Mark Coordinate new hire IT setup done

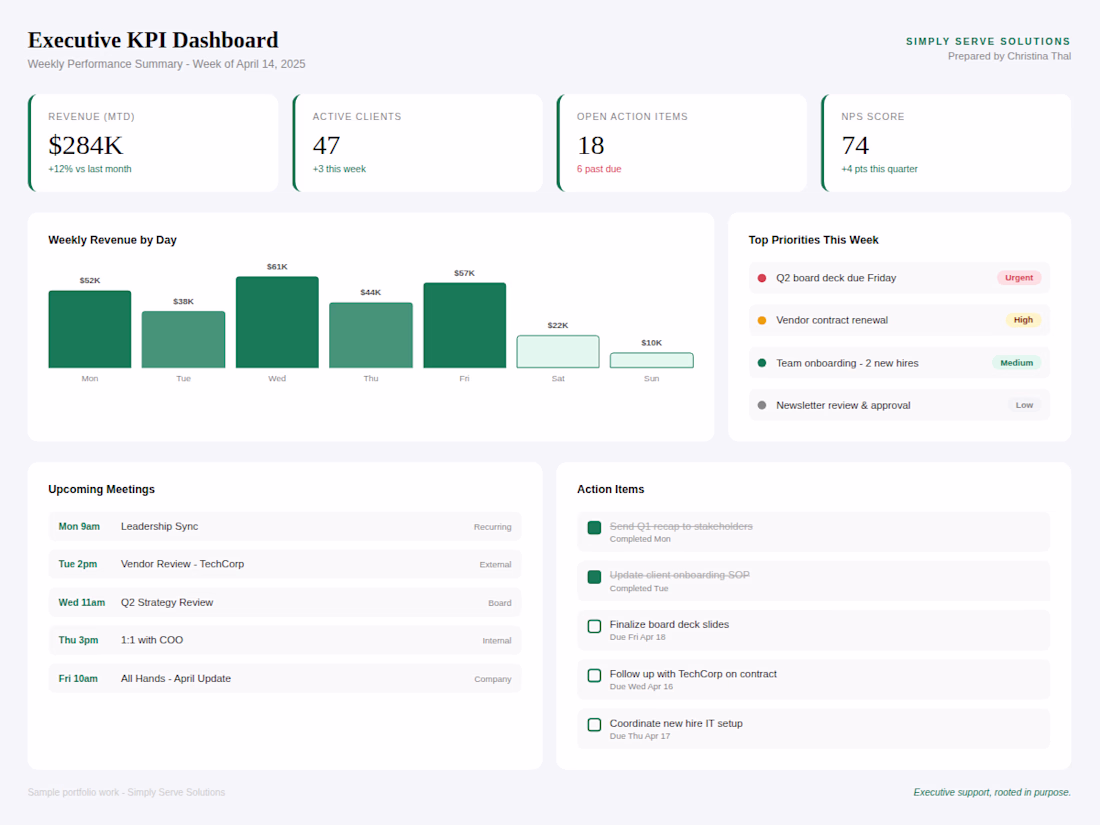click(x=594, y=724)
